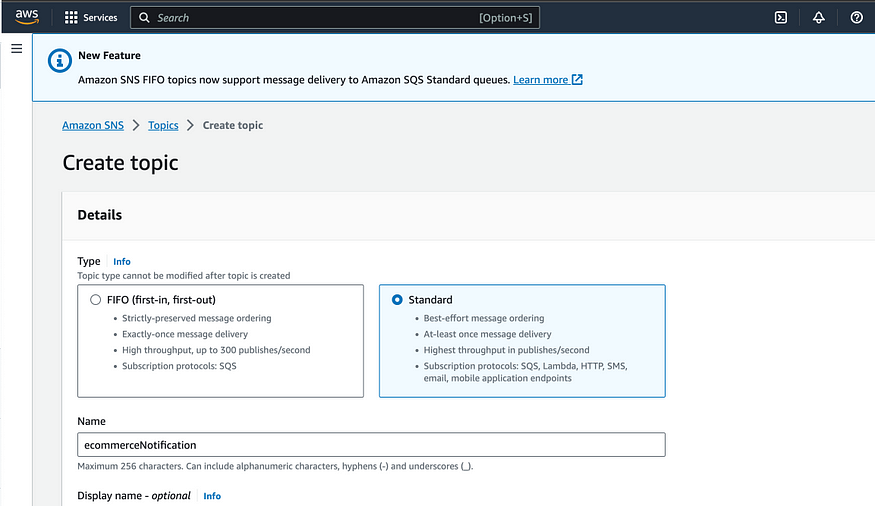Open Info link next to Display name
The height and width of the screenshot is (506, 875).
click(x=212, y=496)
